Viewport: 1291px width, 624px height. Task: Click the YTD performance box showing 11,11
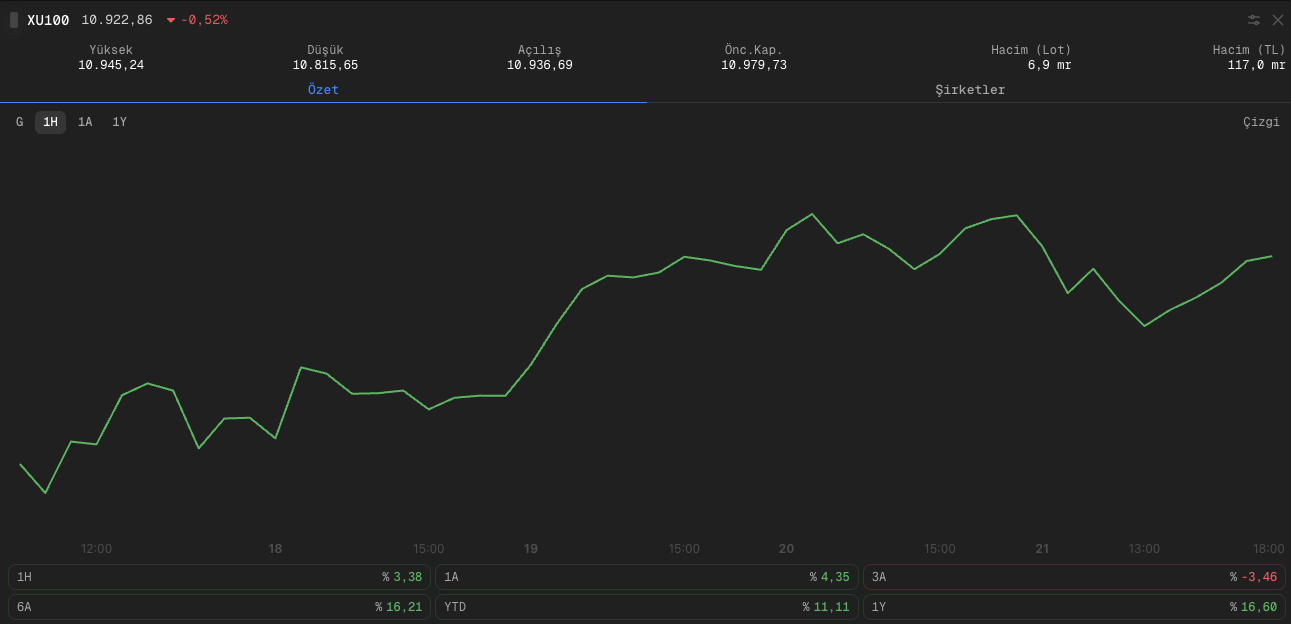(646, 607)
